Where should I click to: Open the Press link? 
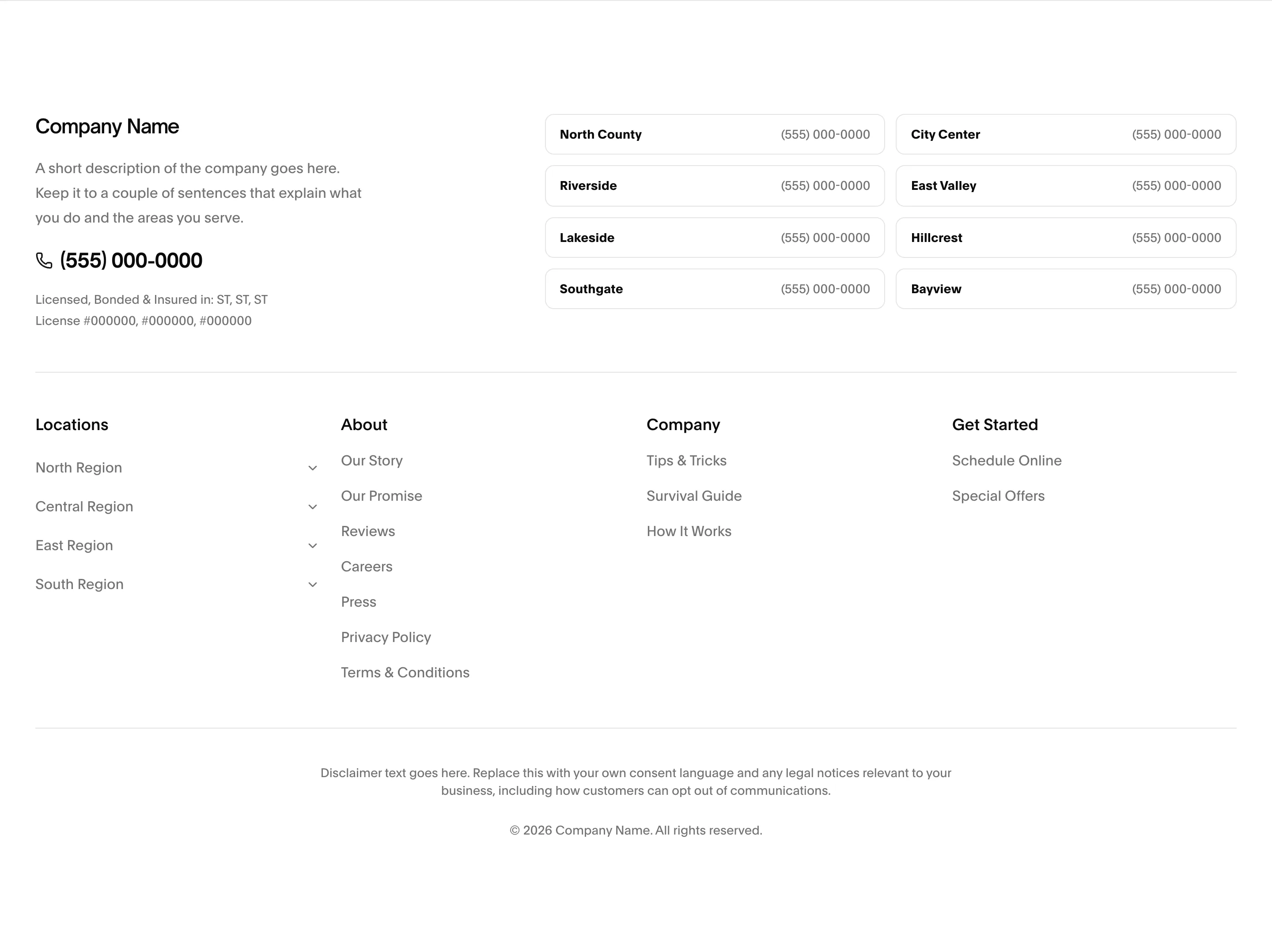359,602
